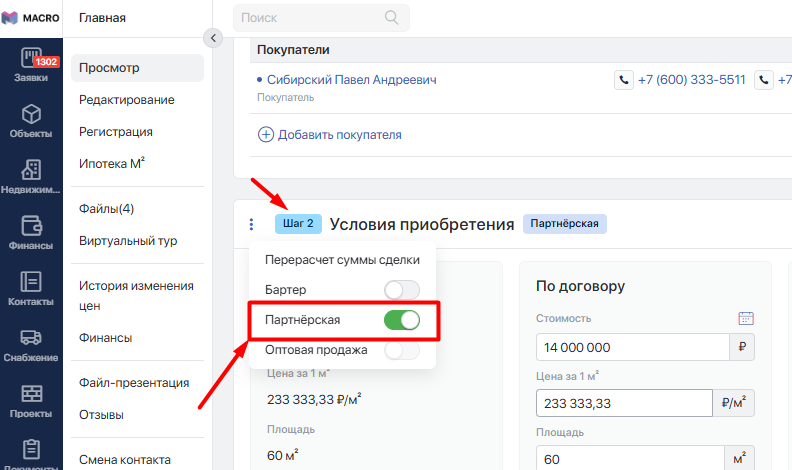Open Контакты icon in sidebar
The width and height of the screenshot is (792, 470).
click(x=30, y=290)
